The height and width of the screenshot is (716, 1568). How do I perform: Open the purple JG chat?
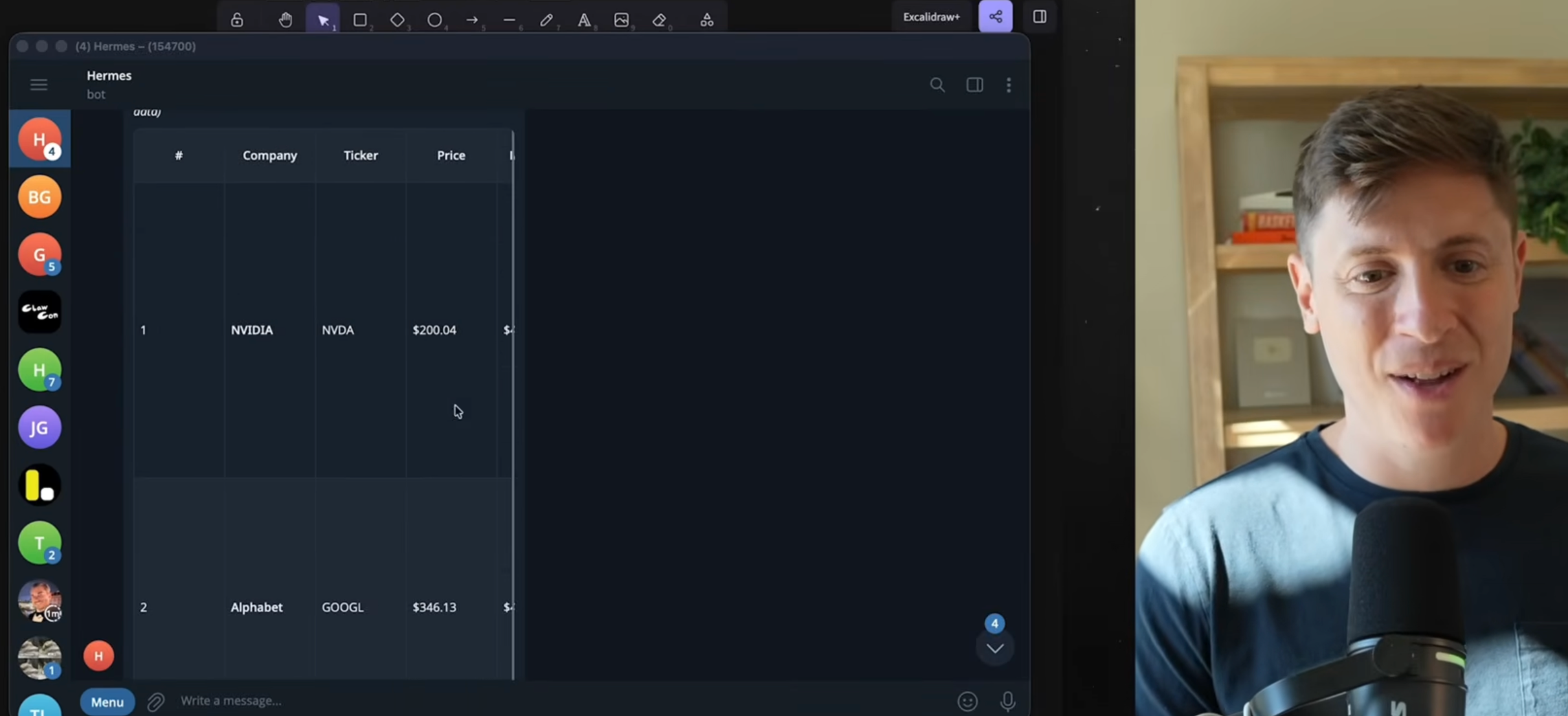point(39,427)
